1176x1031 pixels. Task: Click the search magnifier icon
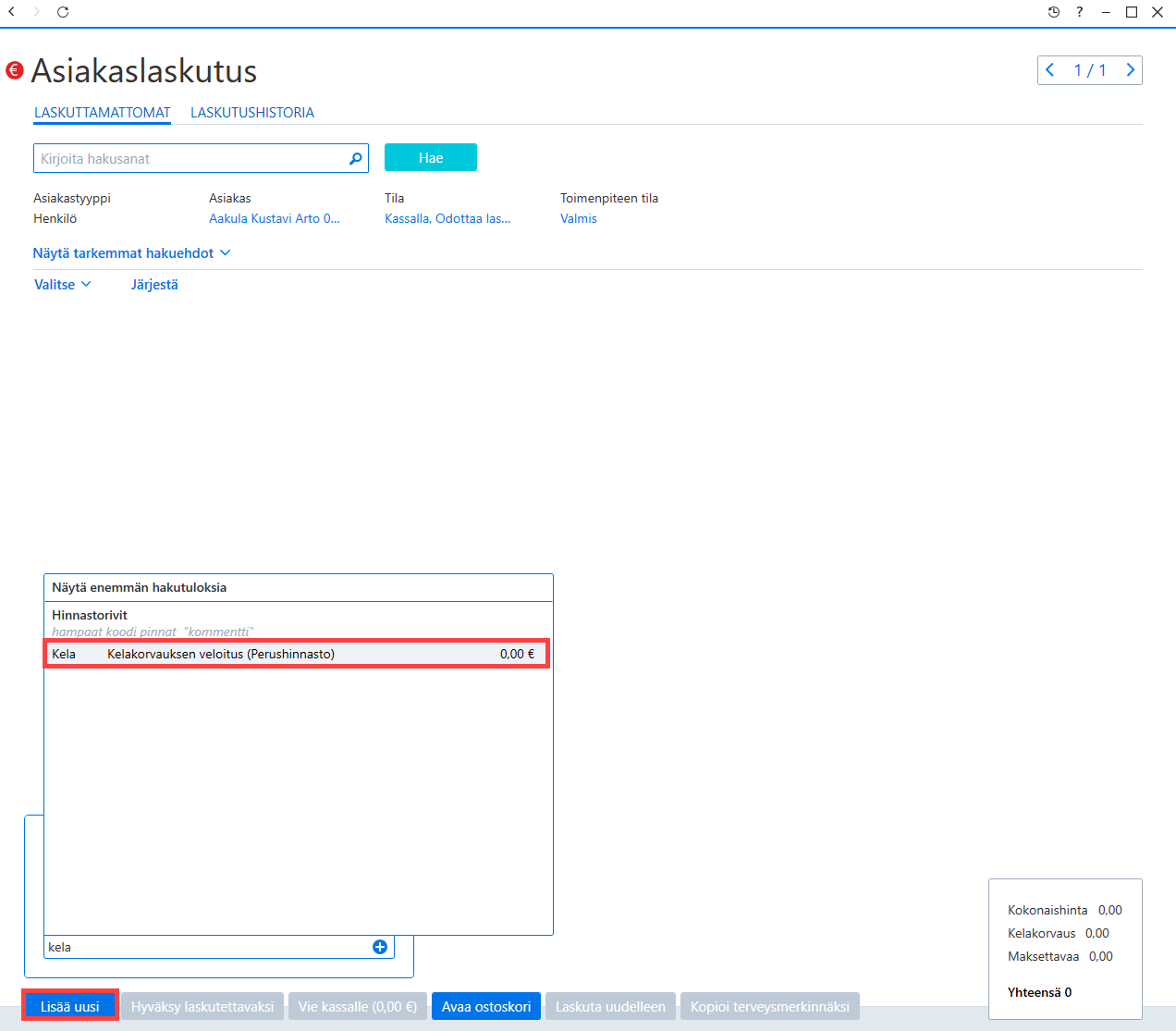[x=355, y=159]
